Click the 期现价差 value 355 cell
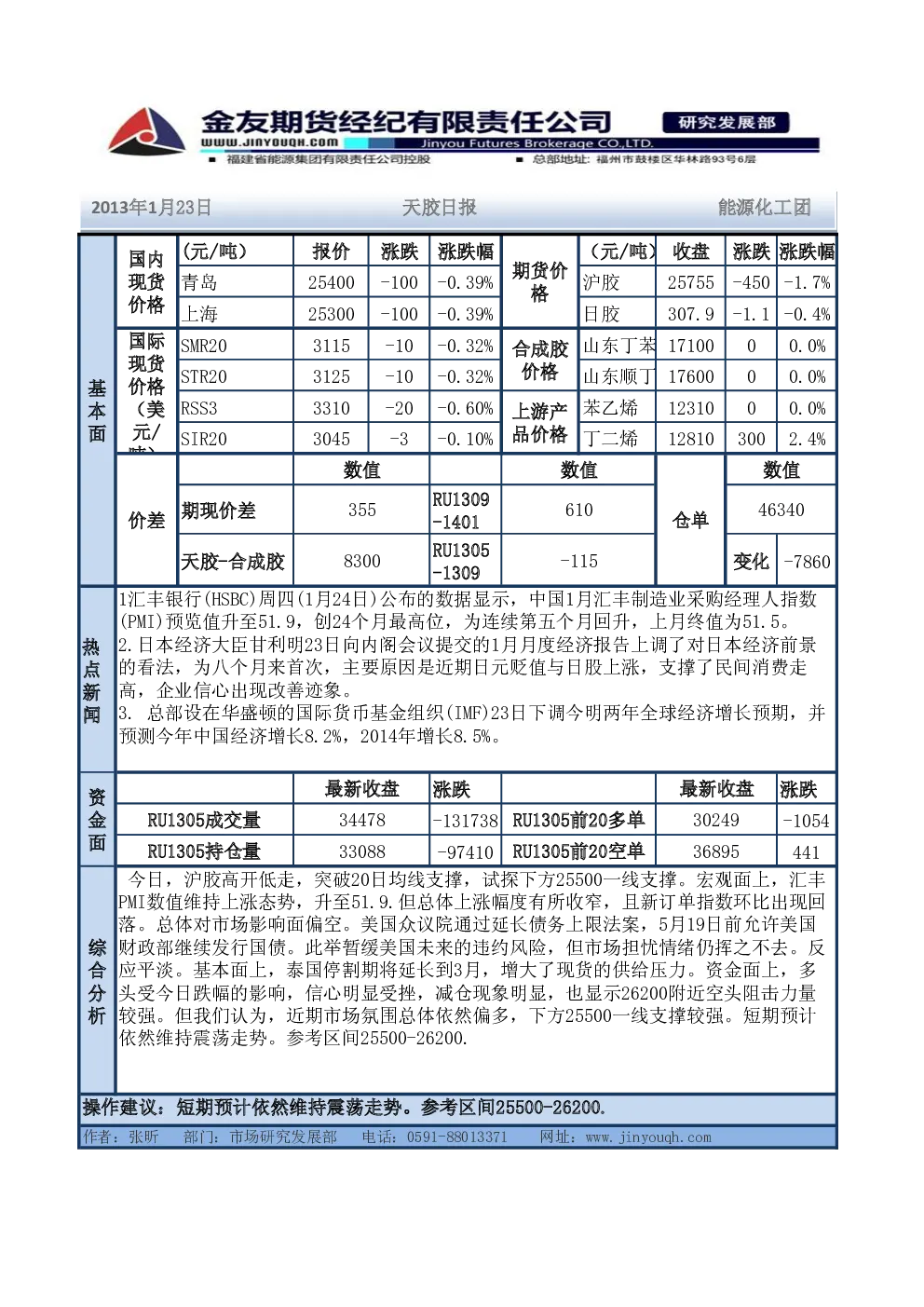 click(x=362, y=510)
